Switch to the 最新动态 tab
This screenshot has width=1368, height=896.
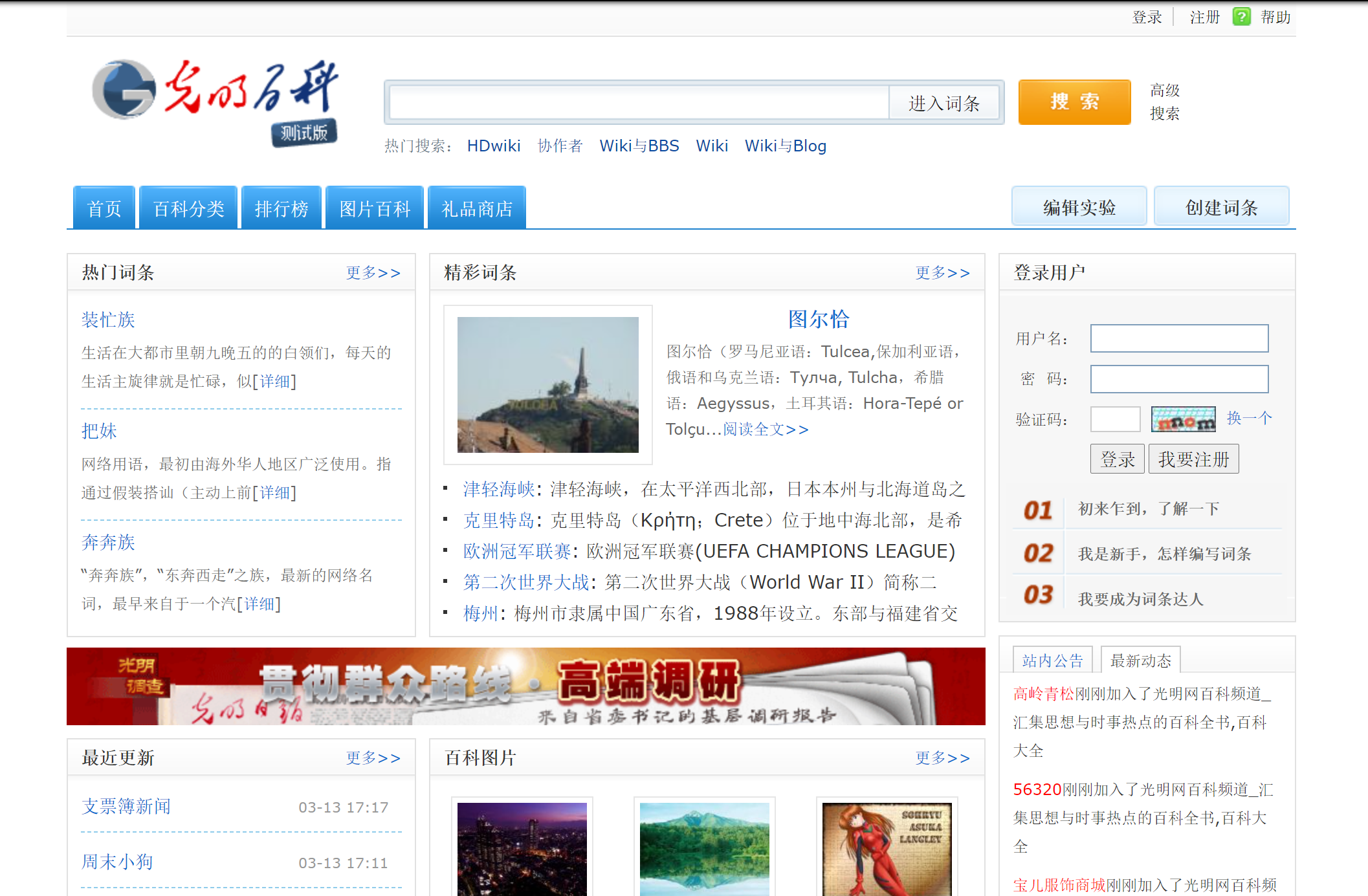click(1141, 660)
